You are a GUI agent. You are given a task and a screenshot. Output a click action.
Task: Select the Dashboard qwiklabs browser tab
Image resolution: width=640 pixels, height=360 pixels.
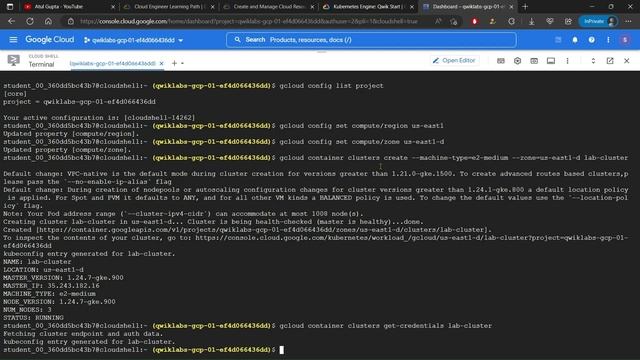coord(468,7)
